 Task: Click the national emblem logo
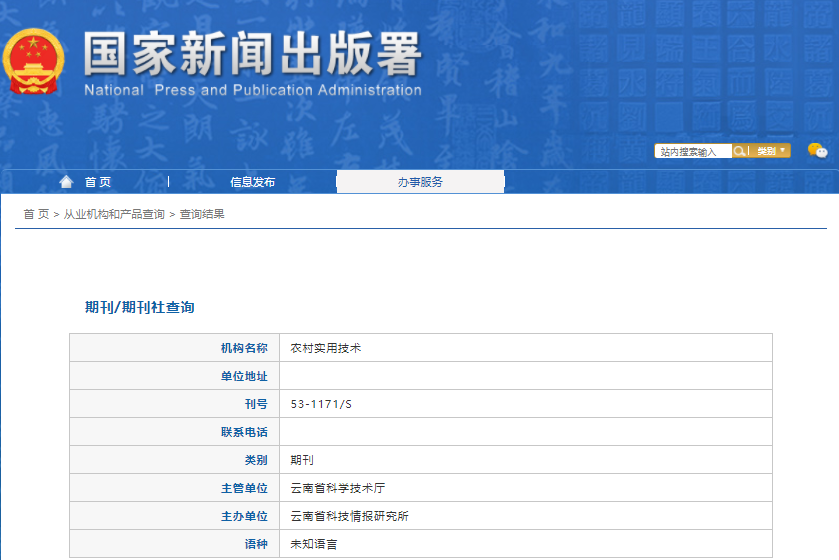point(33,61)
